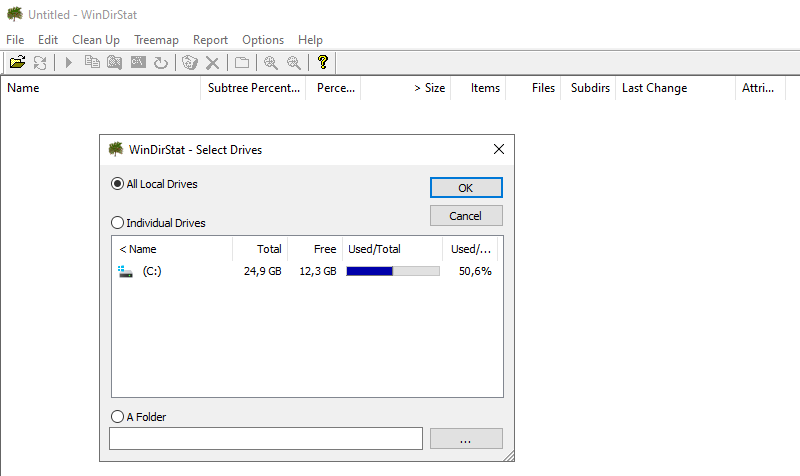The height and width of the screenshot is (476, 800).
Task: Sort by the Size column header
Action: click(x=406, y=88)
